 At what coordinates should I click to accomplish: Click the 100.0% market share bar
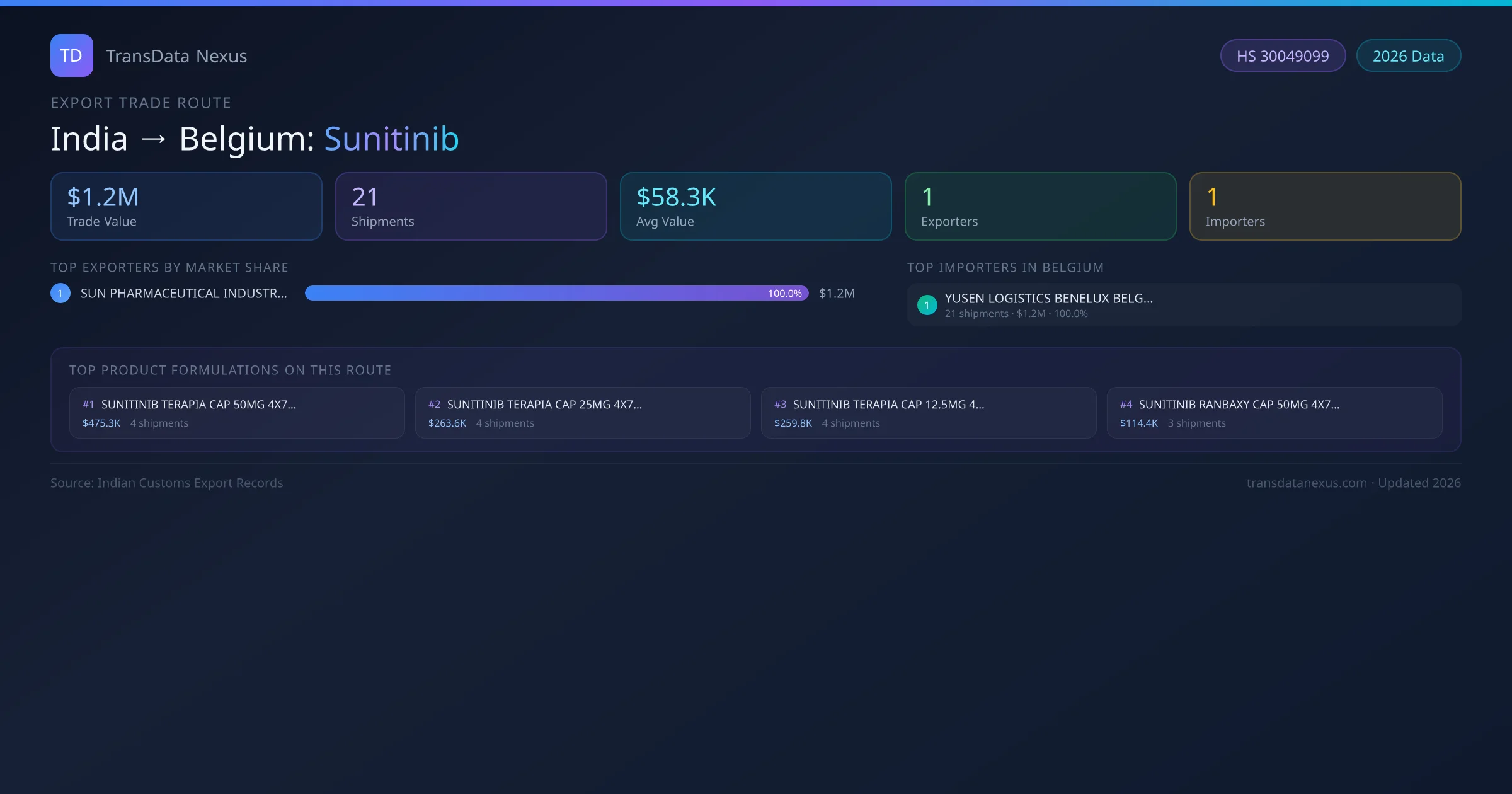point(556,293)
